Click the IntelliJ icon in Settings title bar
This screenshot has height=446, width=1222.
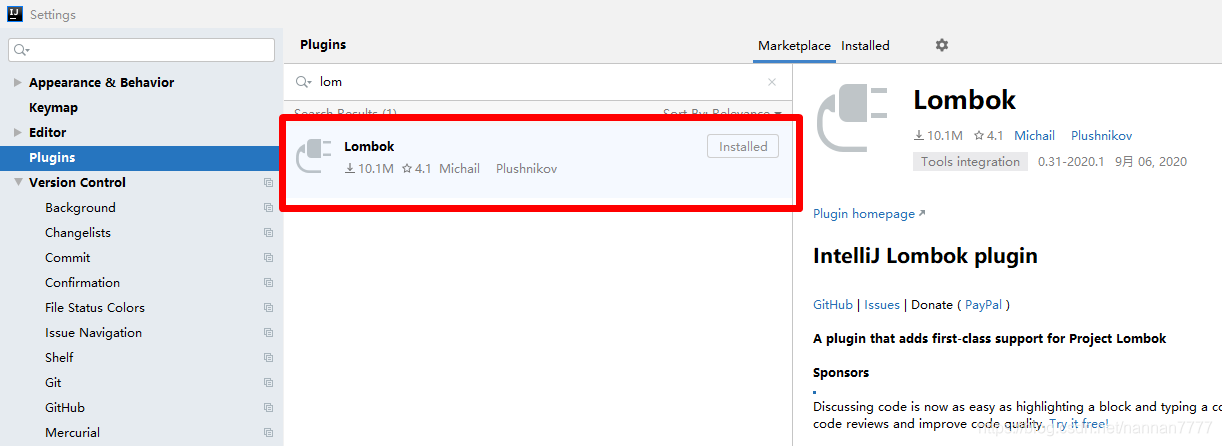[x=15, y=15]
